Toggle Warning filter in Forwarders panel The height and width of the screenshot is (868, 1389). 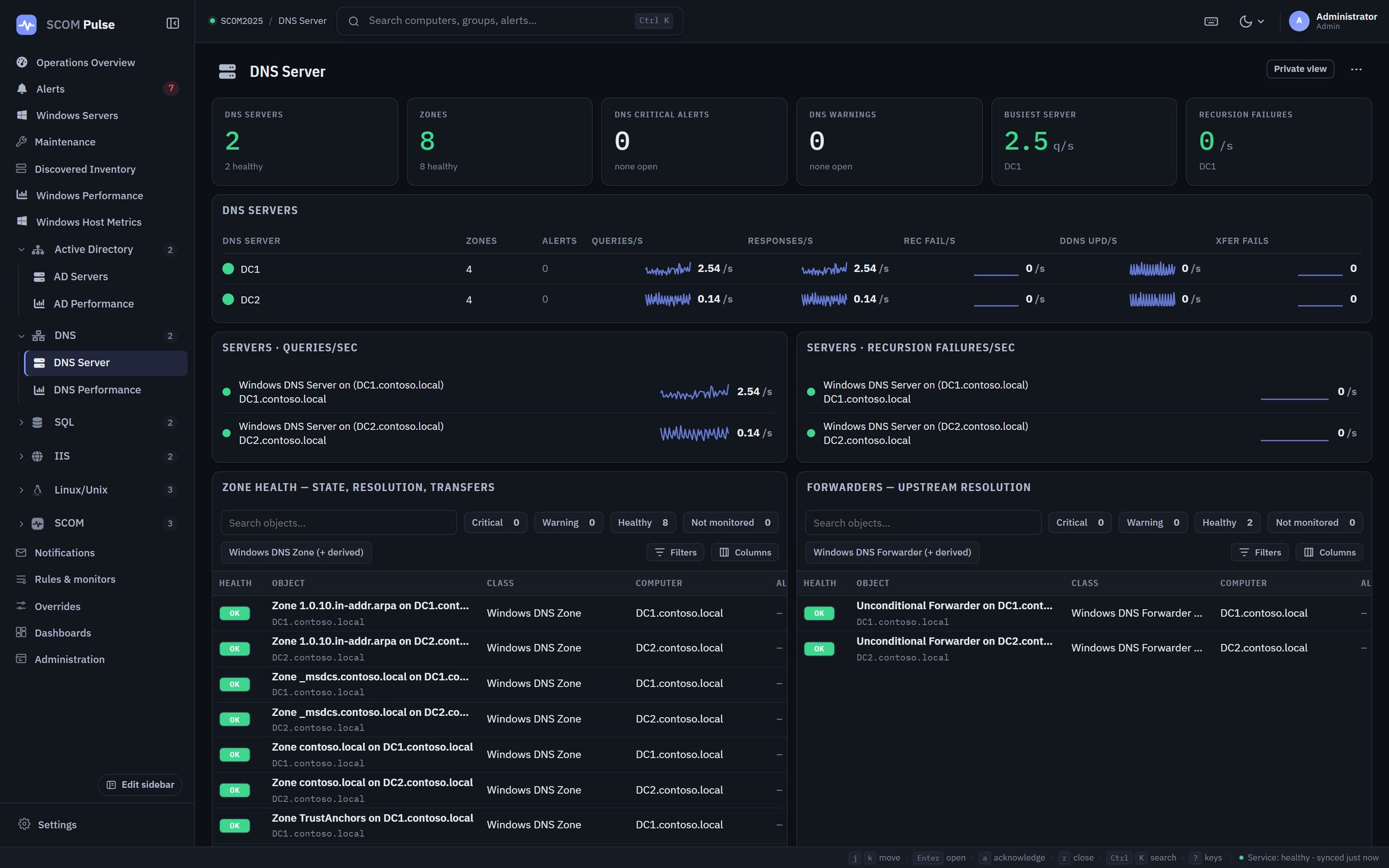coord(1153,523)
